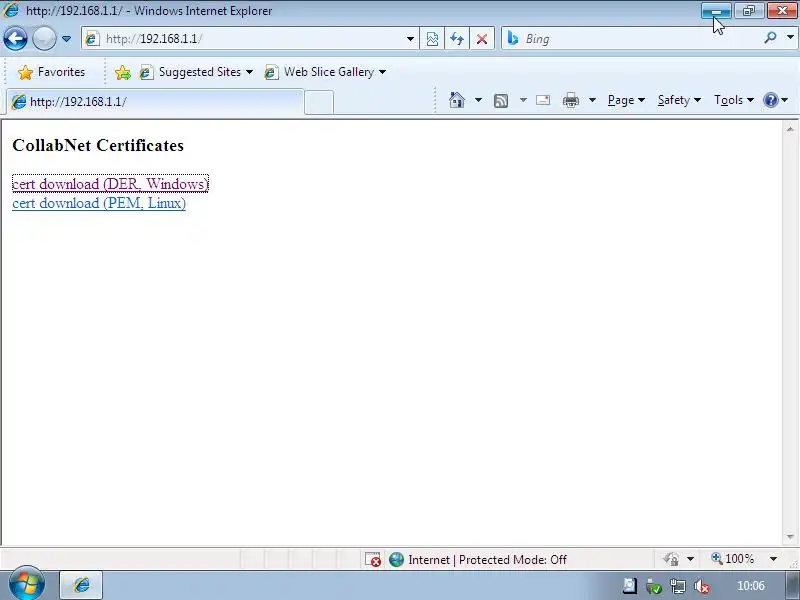Click the status bar security lock icon
This screenshot has height=600, width=800.
point(671,559)
